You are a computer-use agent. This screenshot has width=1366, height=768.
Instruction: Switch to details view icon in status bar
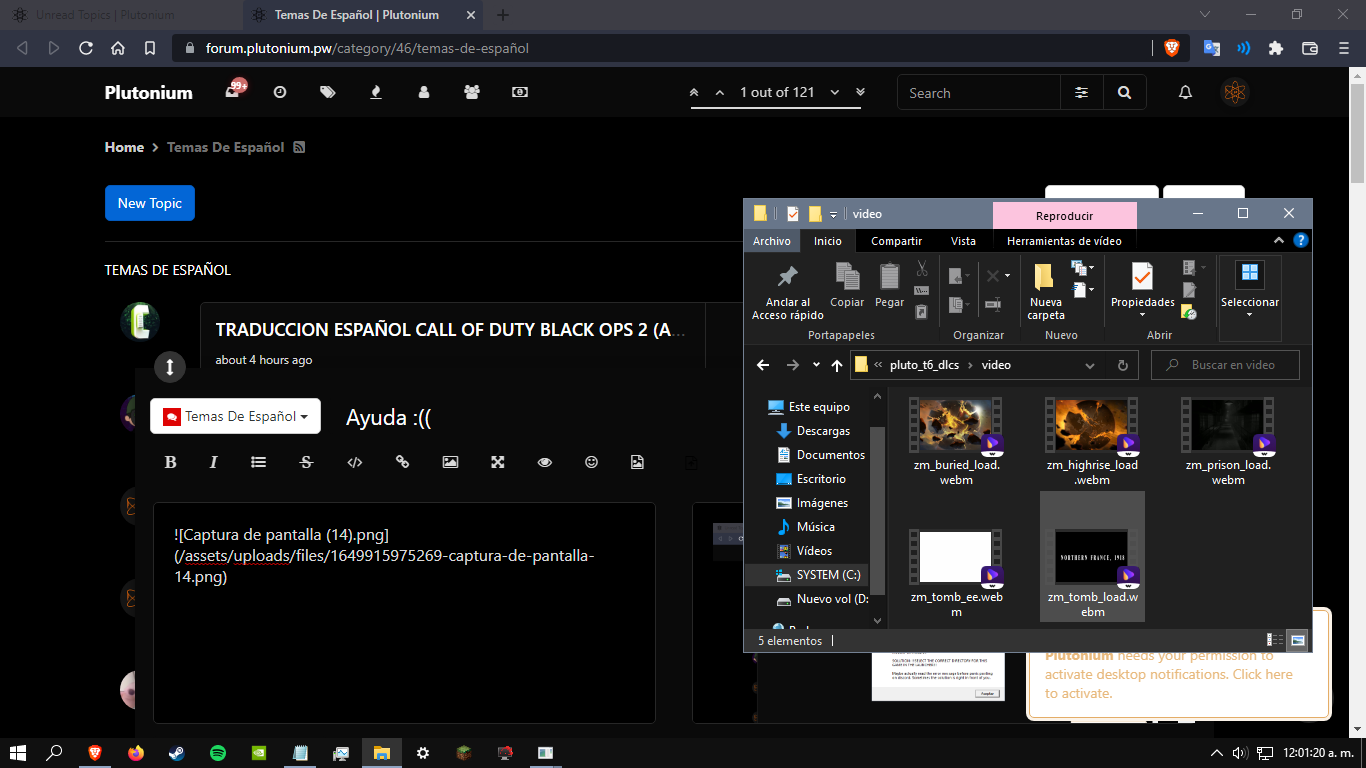(x=1275, y=640)
